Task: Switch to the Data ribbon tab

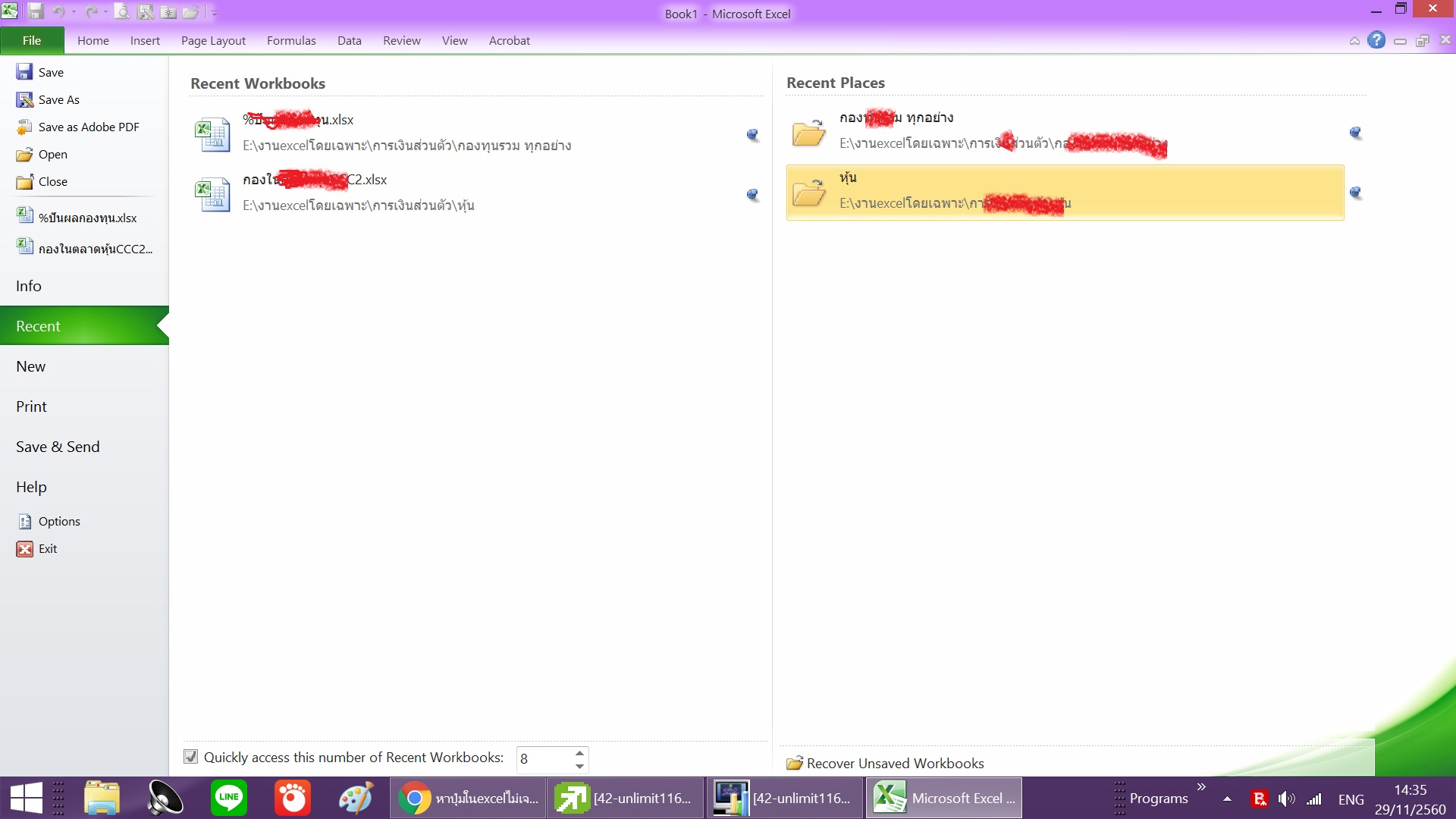Action: (x=350, y=40)
